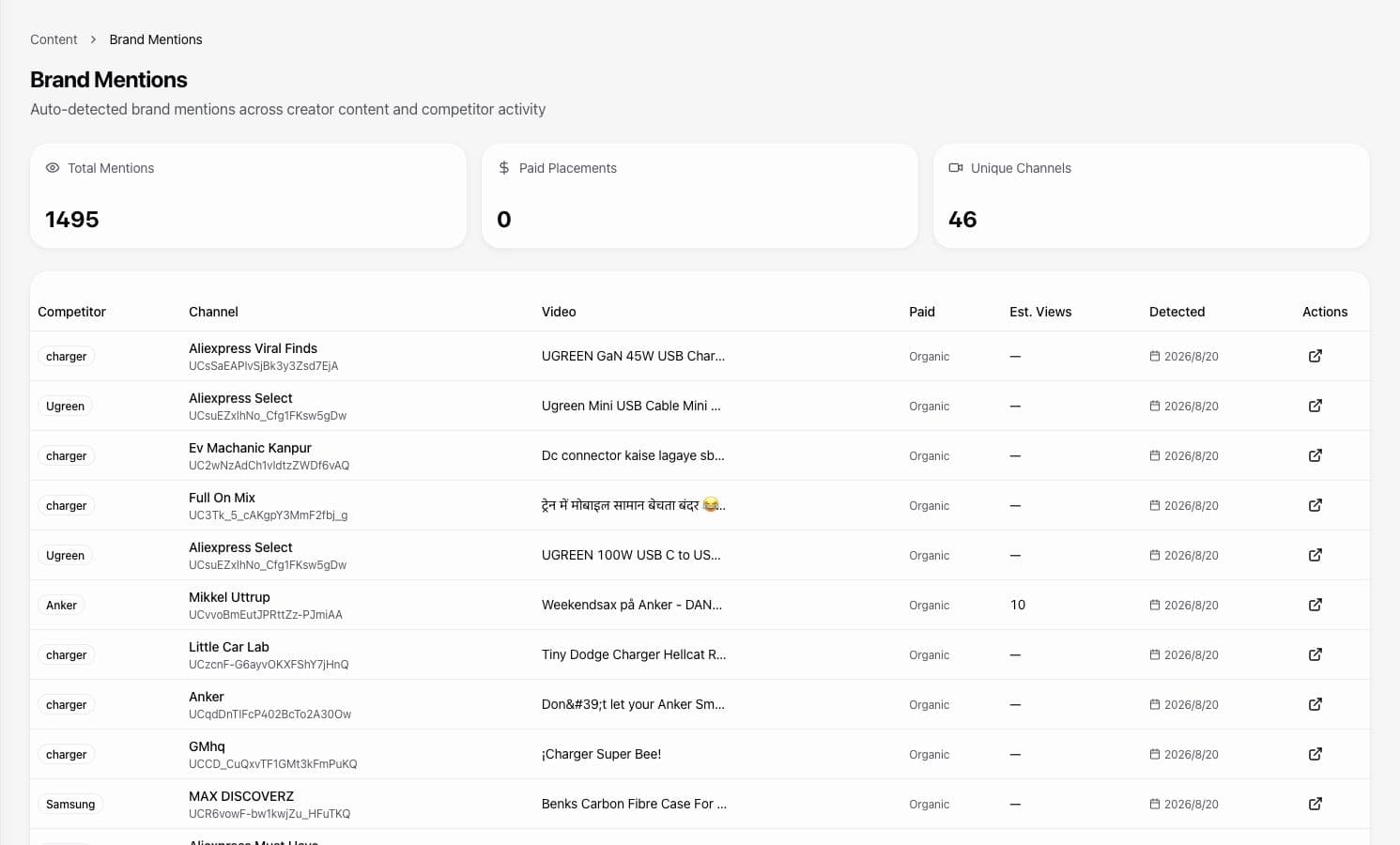Click the Video column header

[559, 312]
